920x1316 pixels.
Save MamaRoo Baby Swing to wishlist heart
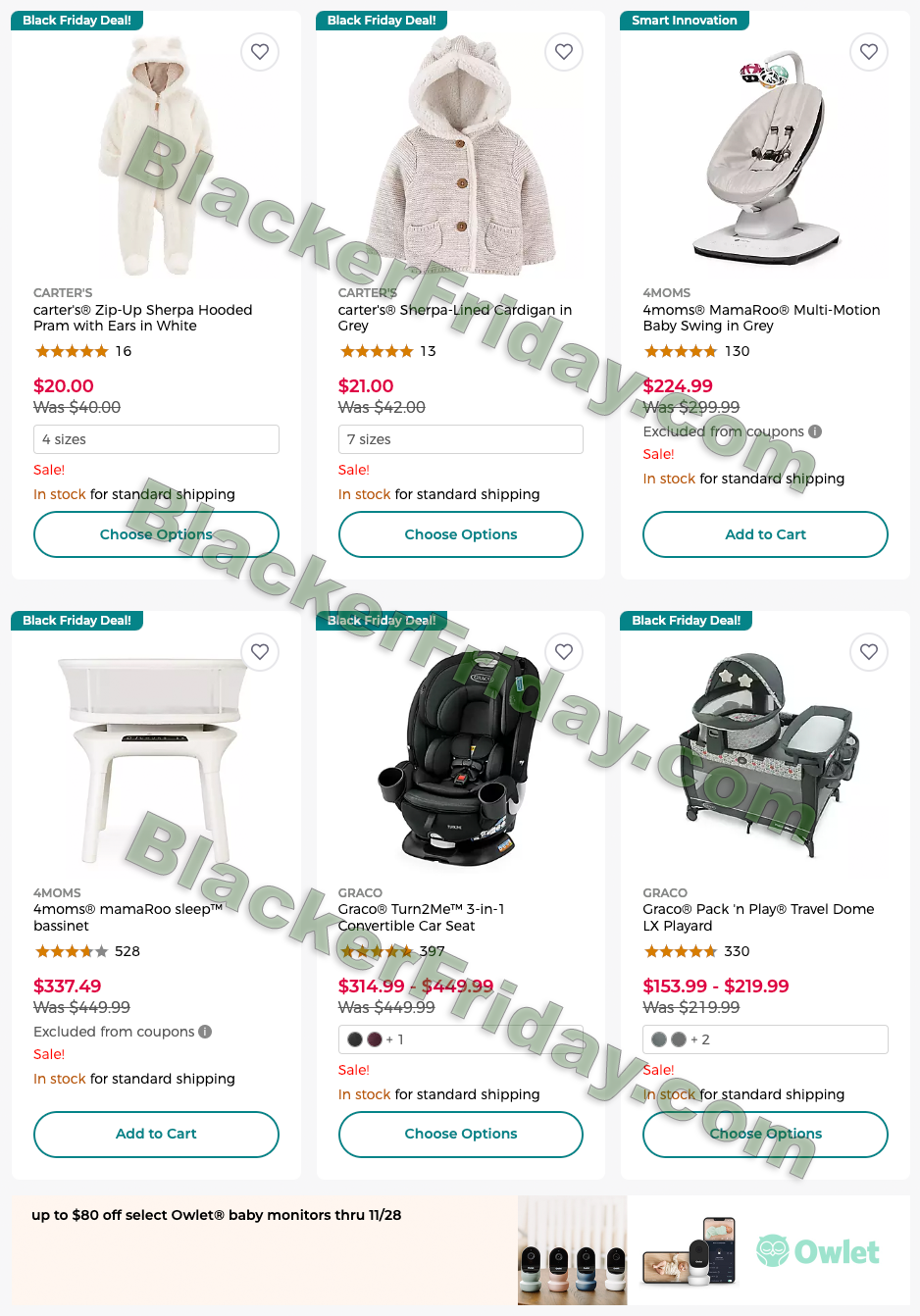coord(869,52)
